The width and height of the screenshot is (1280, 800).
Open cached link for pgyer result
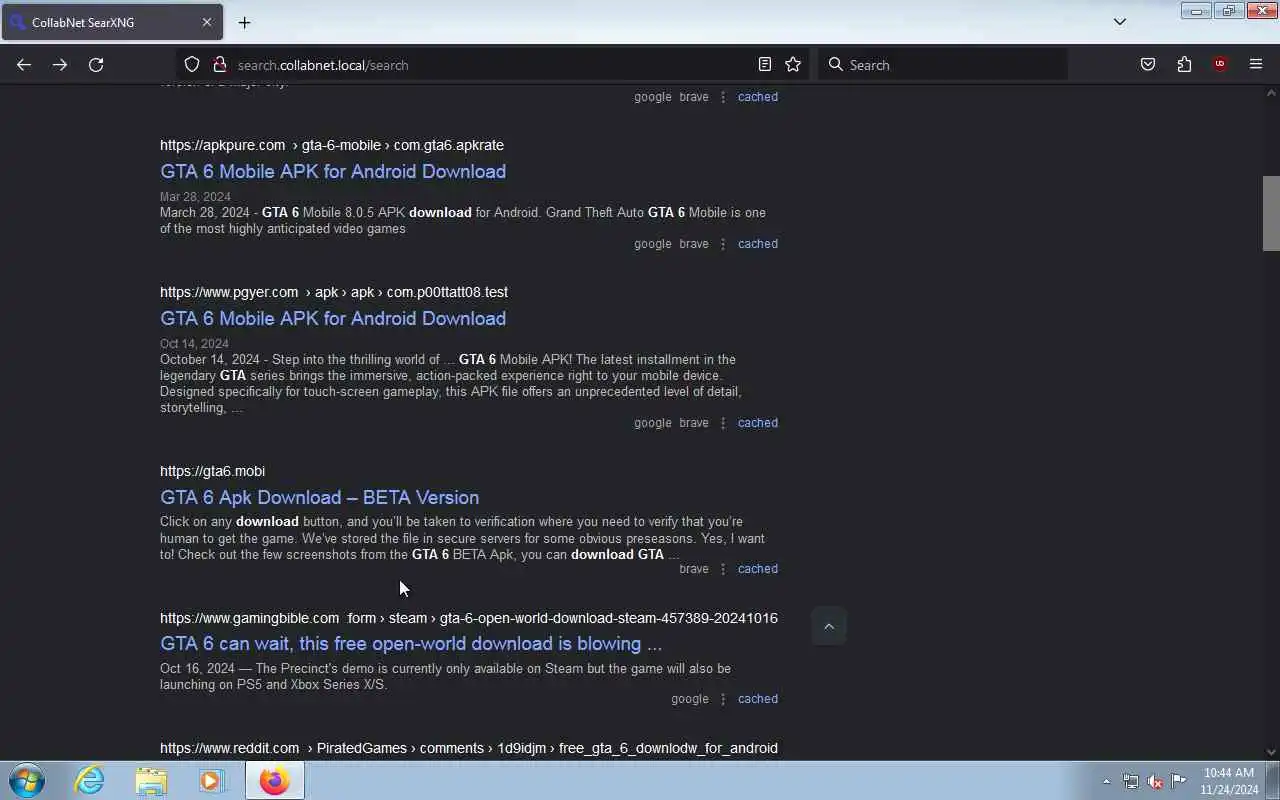(x=757, y=423)
